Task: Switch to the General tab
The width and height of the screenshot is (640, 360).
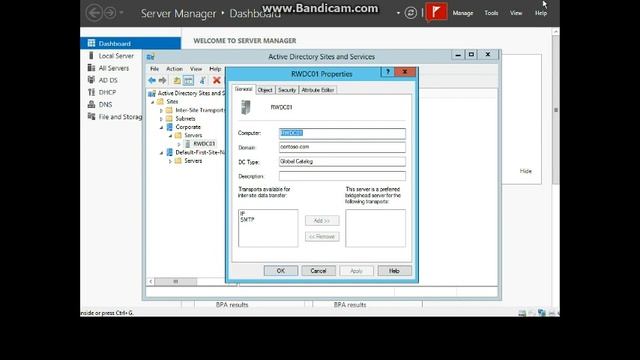Action: coord(244,89)
